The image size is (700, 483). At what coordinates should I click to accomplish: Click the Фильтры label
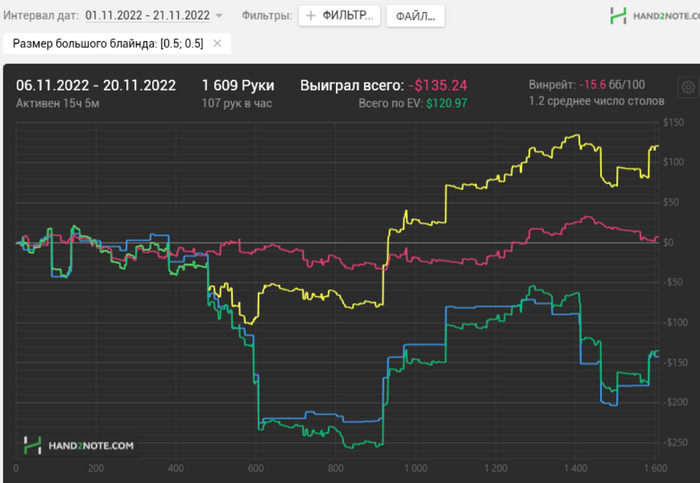pyautogui.click(x=267, y=16)
